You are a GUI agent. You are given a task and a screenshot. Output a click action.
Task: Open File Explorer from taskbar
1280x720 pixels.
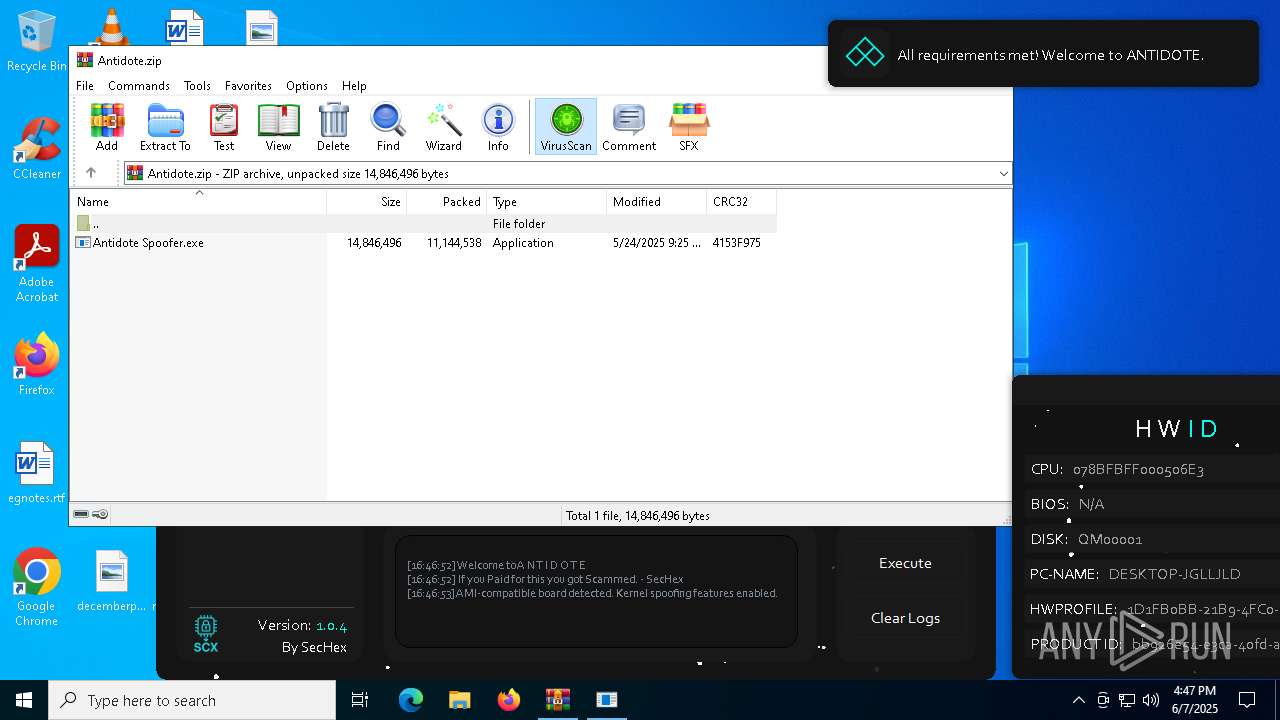[x=460, y=700]
